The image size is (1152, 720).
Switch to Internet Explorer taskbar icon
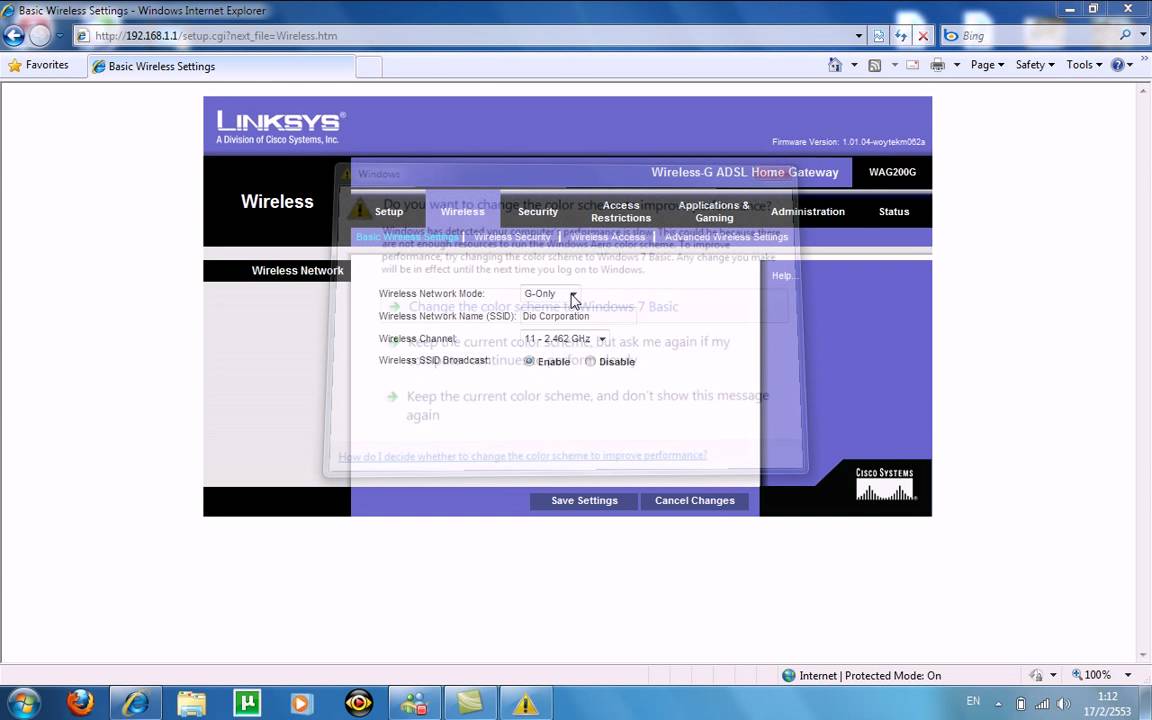pyautogui.click(x=135, y=703)
